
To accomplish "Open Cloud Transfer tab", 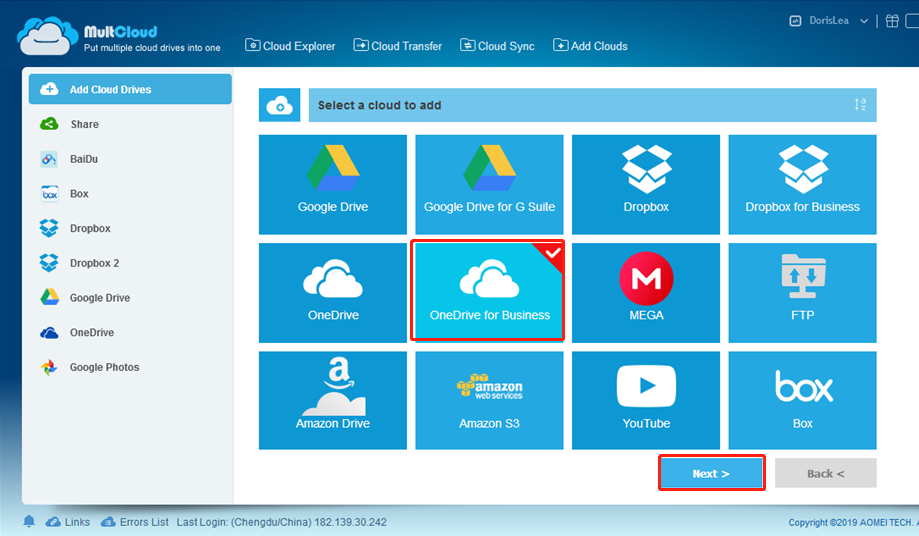I will click(397, 46).
